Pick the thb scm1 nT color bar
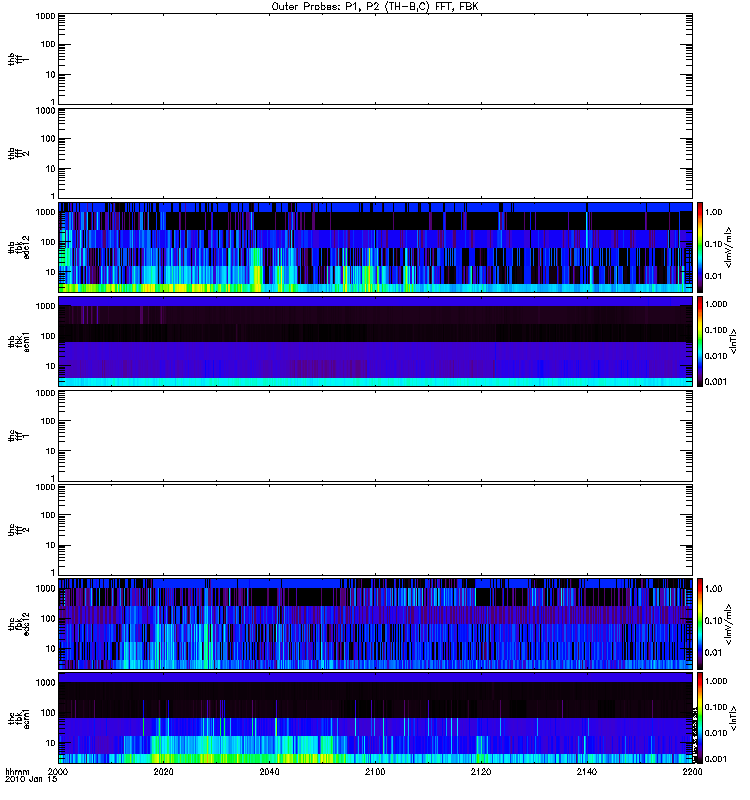The width and height of the screenshot is (750, 800). (700, 341)
